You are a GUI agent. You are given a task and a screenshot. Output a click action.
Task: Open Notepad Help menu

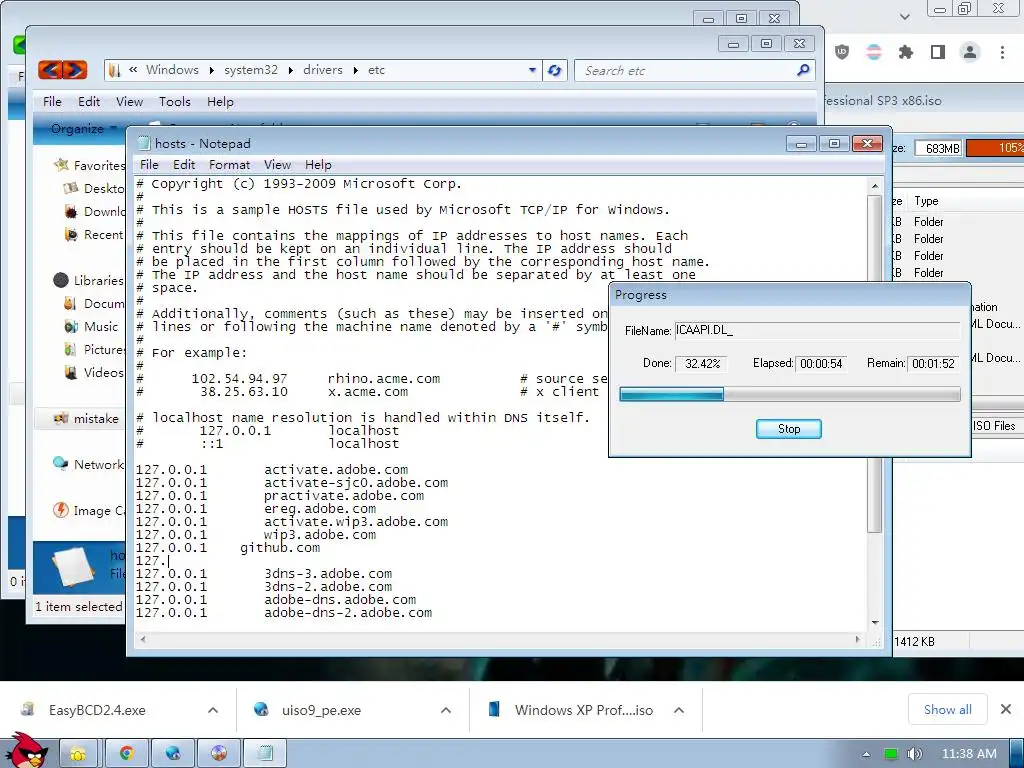tap(318, 165)
